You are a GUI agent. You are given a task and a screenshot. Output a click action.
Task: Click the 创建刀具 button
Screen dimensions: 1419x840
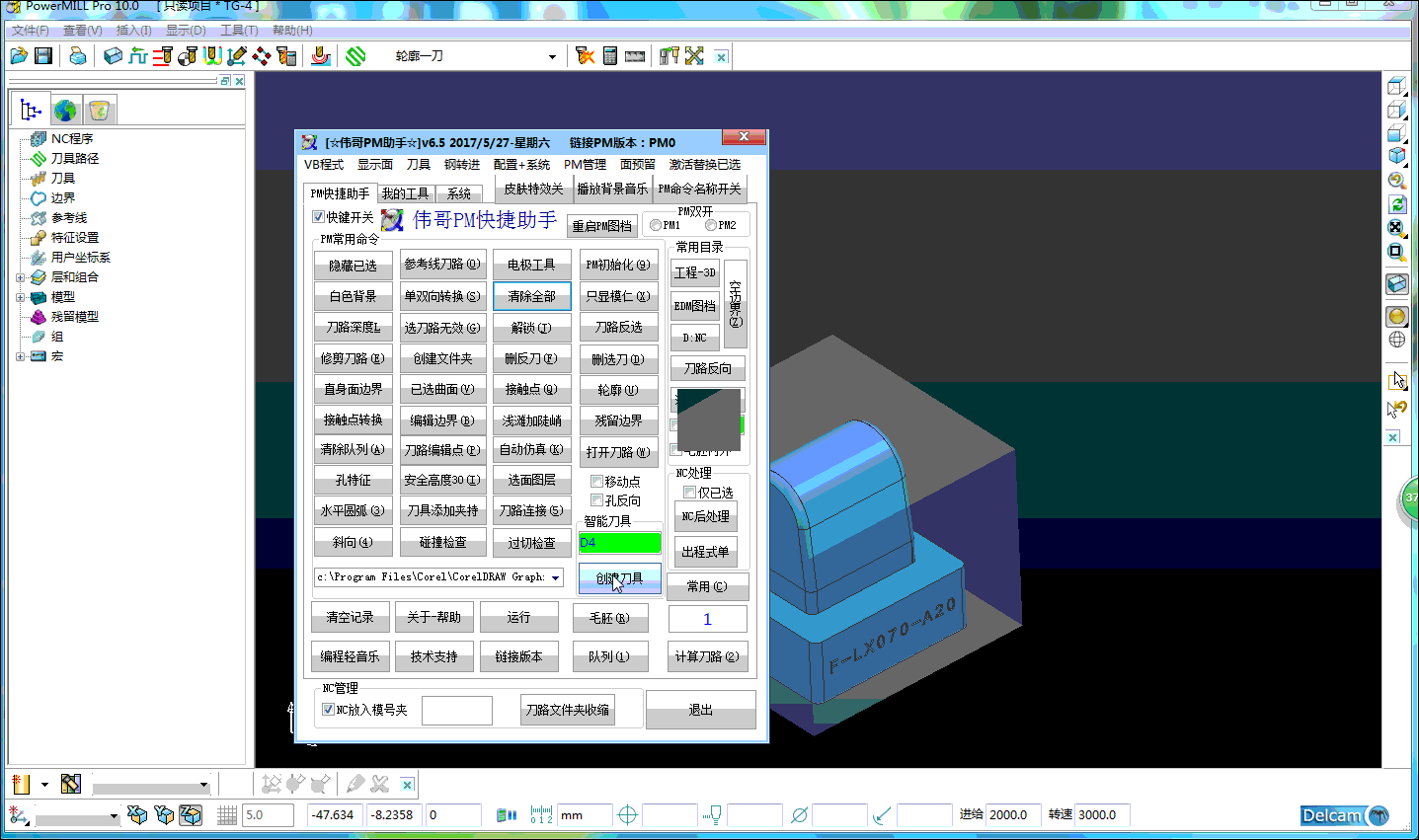619,578
